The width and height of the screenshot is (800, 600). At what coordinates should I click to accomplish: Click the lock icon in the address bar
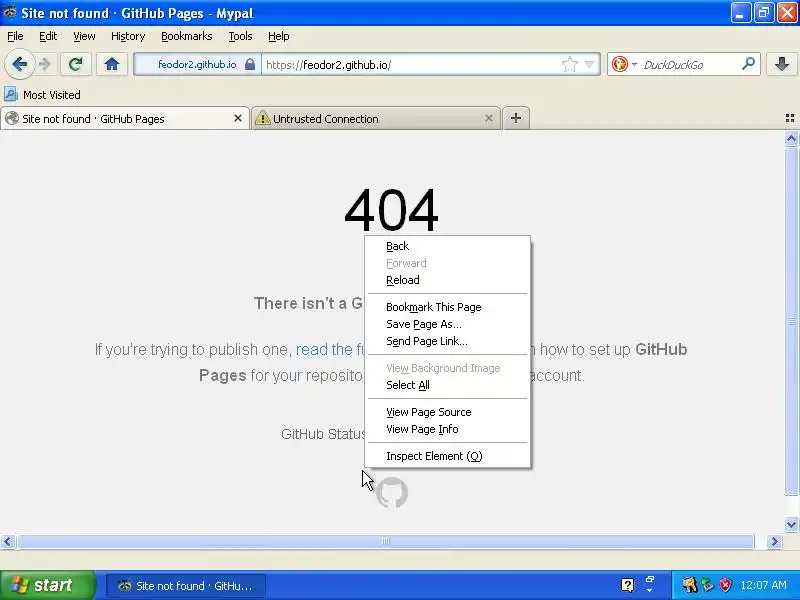click(249, 64)
